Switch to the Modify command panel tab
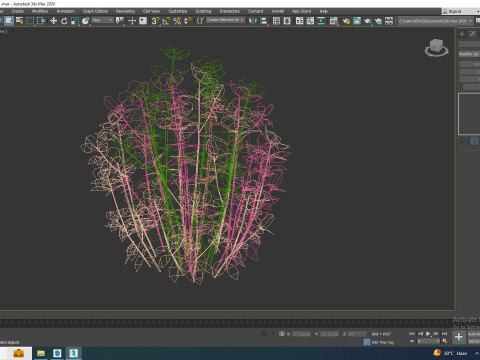 pyautogui.click(x=473, y=34)
